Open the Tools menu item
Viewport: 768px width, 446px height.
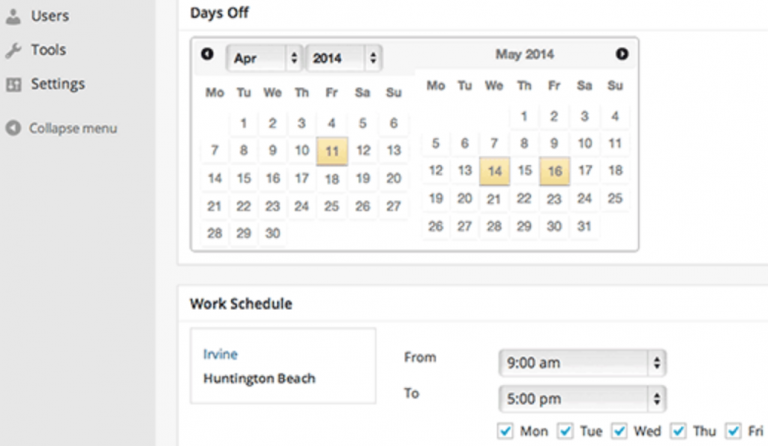coord(48,50)
